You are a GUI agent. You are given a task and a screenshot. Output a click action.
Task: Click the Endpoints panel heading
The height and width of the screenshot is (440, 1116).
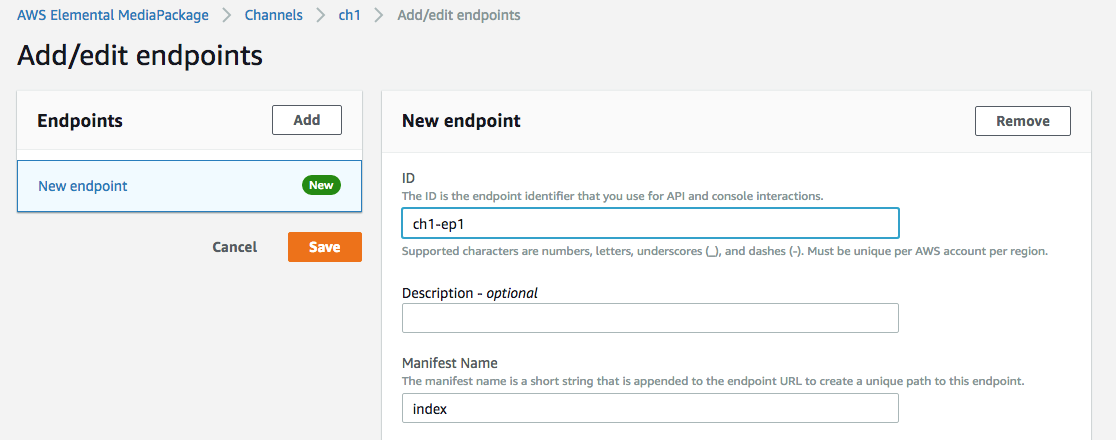point(80,121)
